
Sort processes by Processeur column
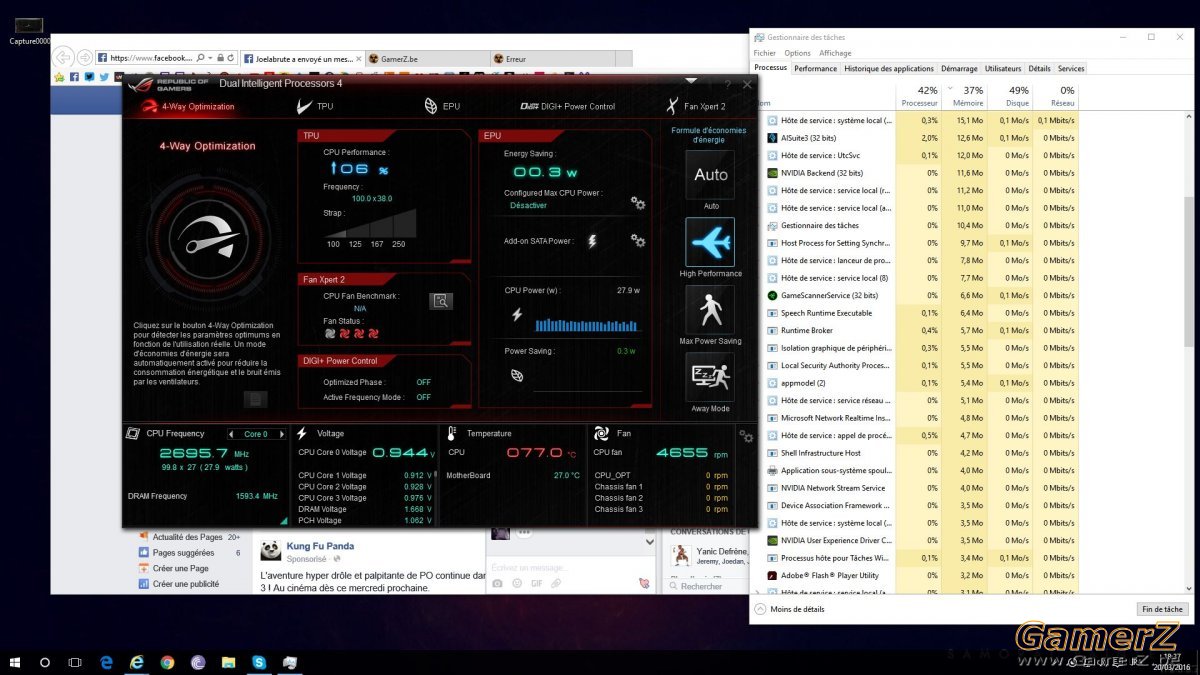[x=919, y=96]
